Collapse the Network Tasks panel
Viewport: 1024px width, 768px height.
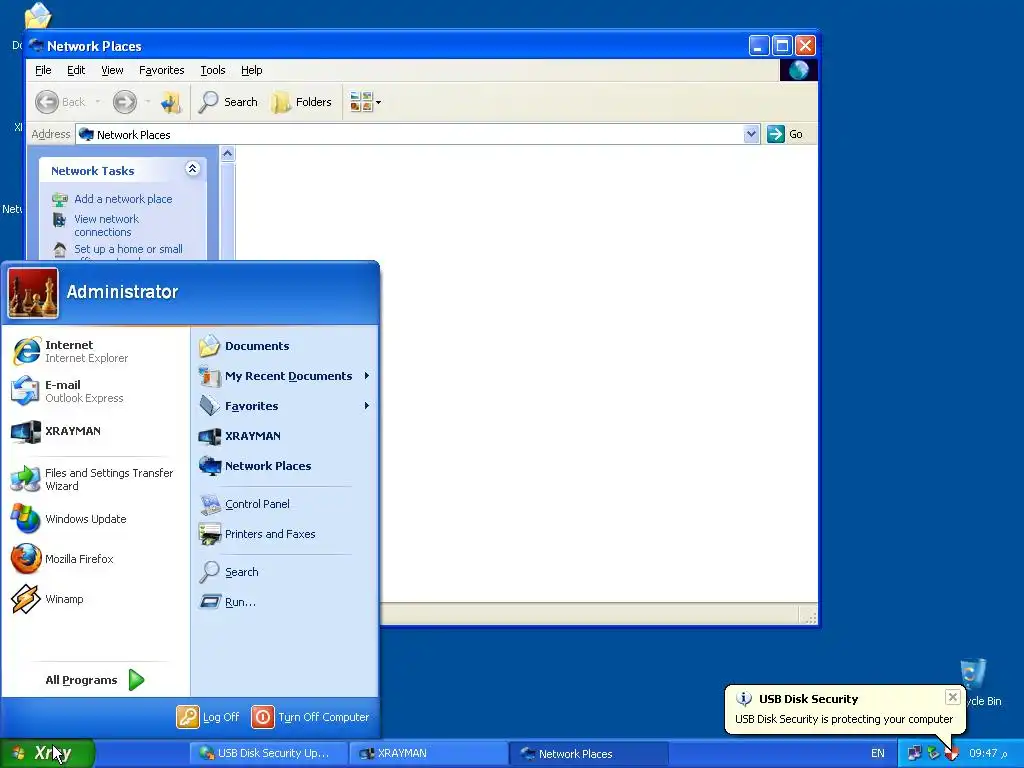[192, 169]
